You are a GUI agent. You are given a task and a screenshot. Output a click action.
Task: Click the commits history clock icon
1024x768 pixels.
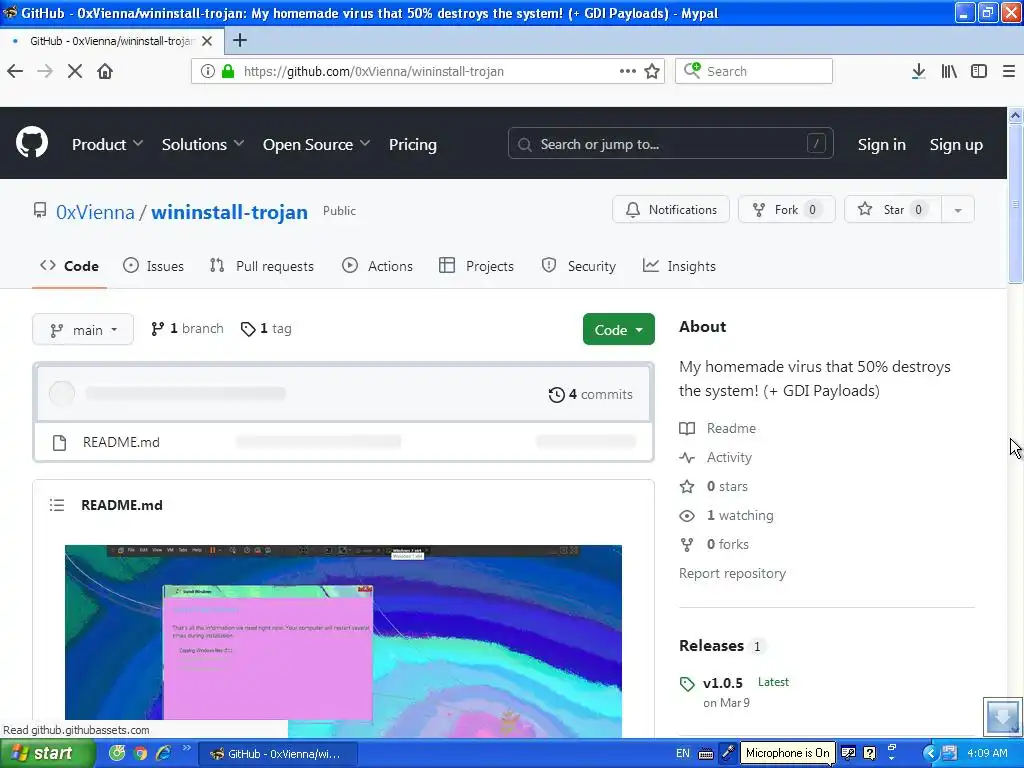pyautogui.click(x=556, y=394)
